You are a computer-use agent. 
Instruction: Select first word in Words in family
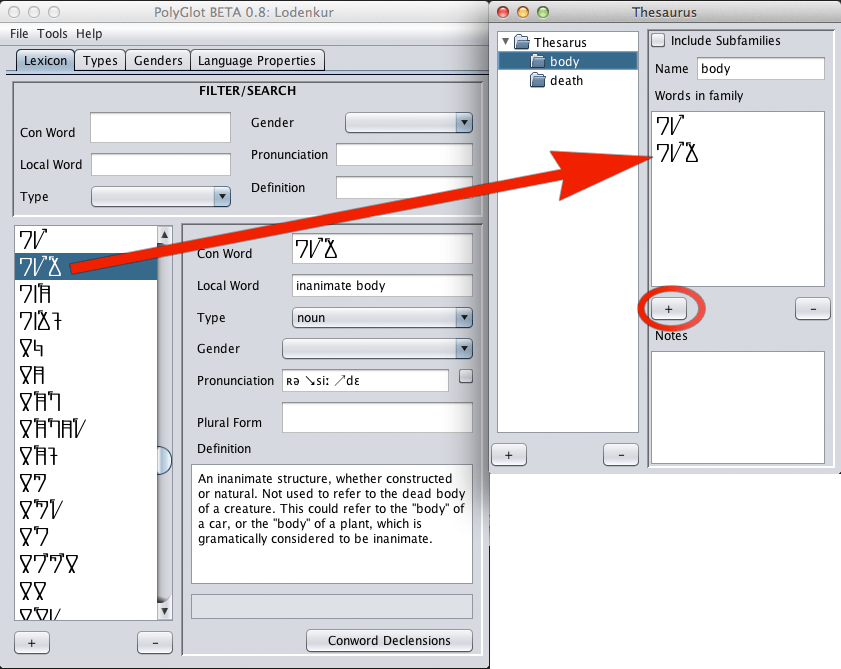737,126
